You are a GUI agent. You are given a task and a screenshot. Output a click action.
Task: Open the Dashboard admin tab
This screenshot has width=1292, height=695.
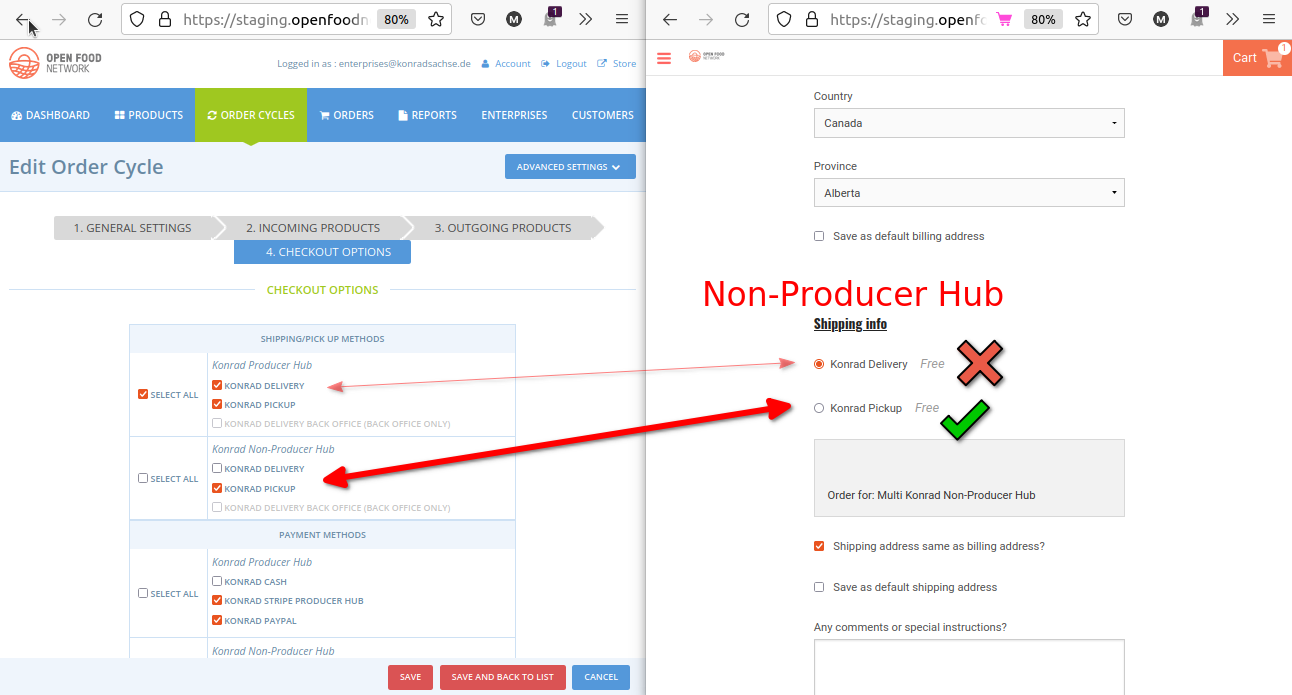click(50, 115)
